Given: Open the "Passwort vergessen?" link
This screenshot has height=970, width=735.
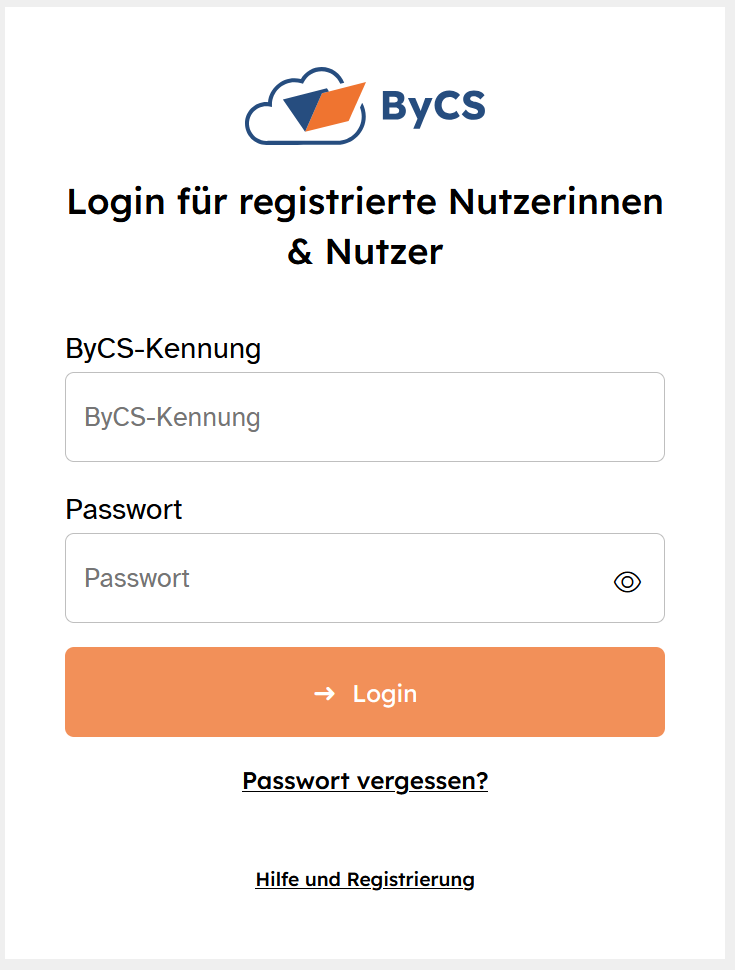Looking at the screenshot, I should (x=365, y=780).
